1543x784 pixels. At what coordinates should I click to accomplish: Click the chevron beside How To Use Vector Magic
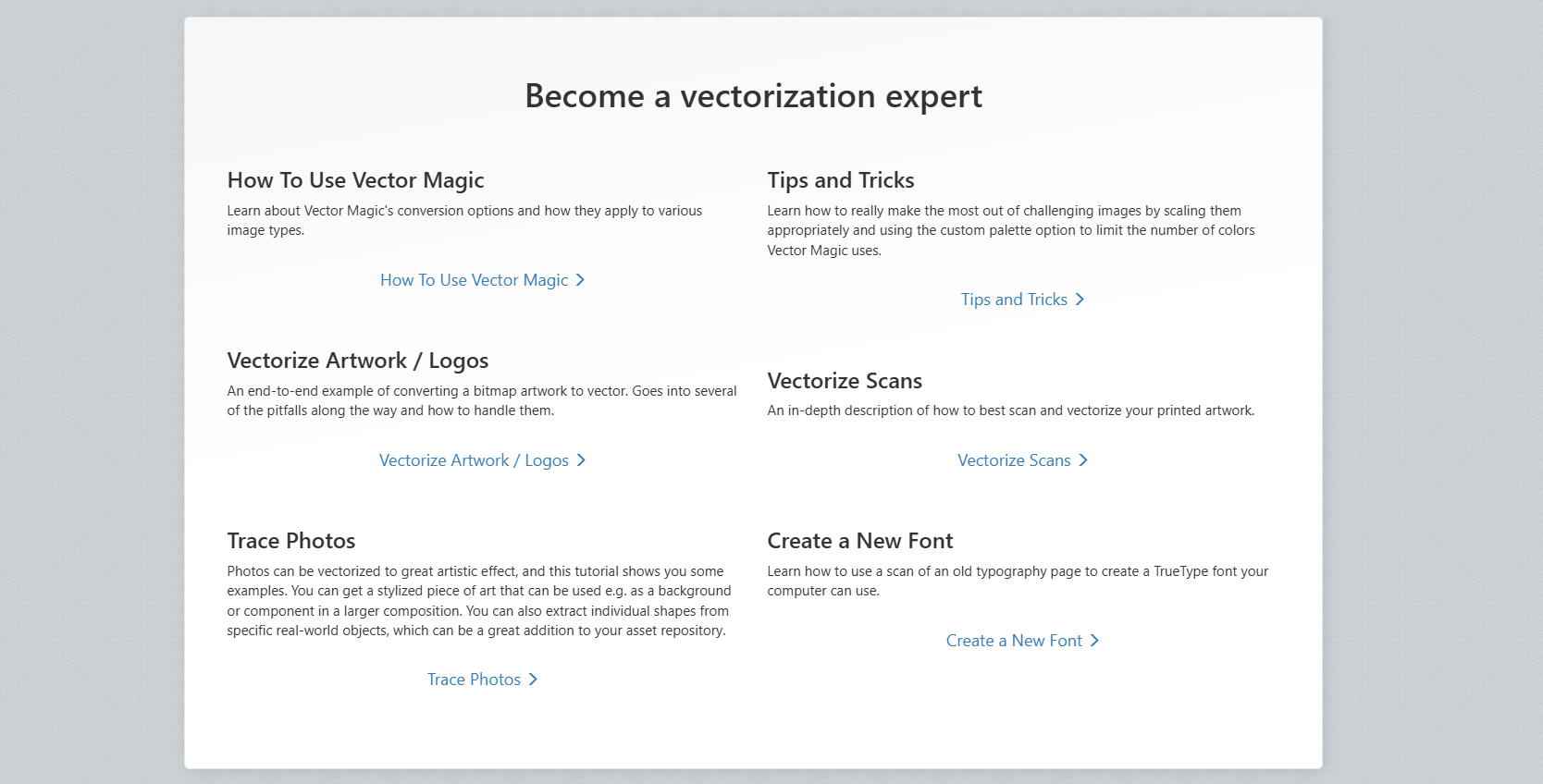click(x=581, y=280)
